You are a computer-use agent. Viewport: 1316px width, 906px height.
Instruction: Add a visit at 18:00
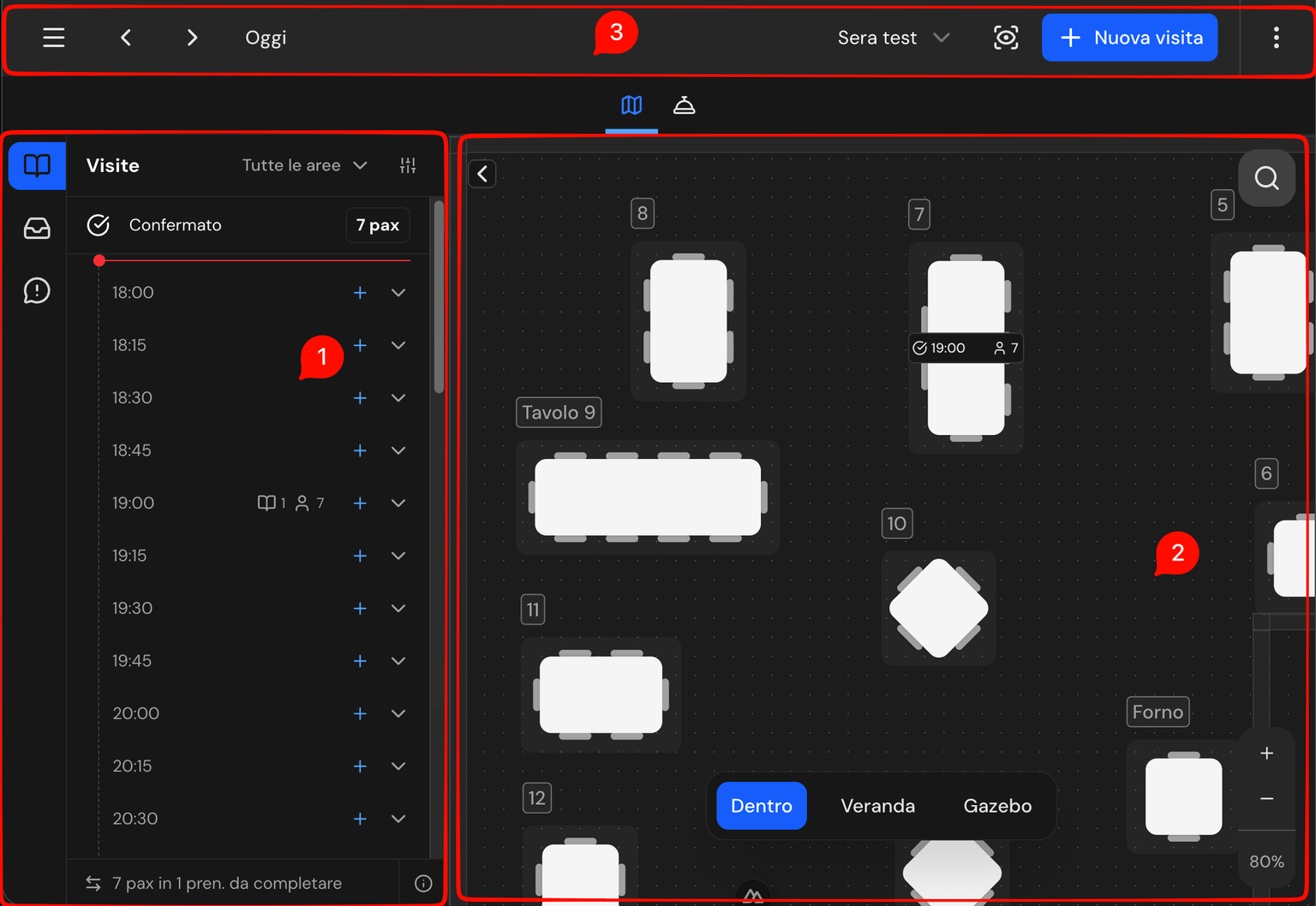[360, 293]
